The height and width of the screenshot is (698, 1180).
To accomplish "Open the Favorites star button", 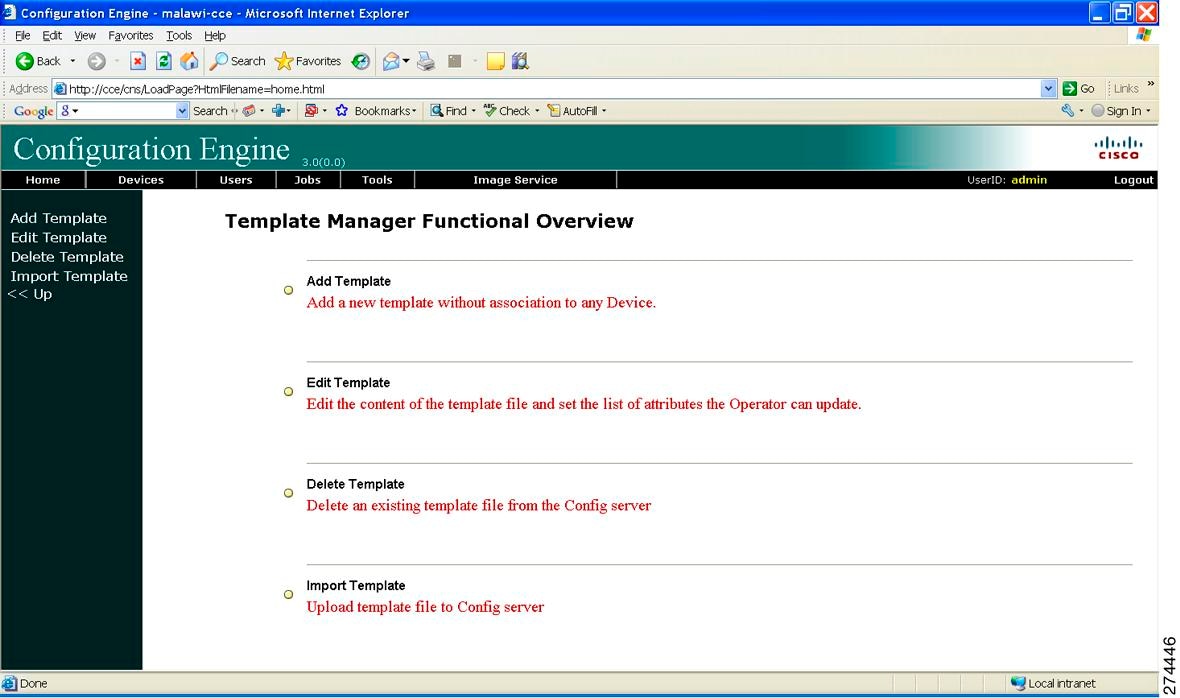I will click(308, 61).
